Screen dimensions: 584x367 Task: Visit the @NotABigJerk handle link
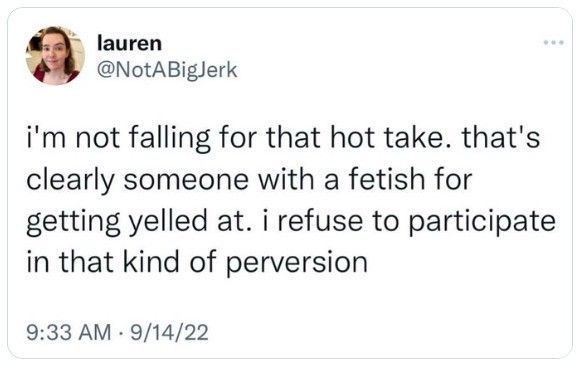point(167,70)
